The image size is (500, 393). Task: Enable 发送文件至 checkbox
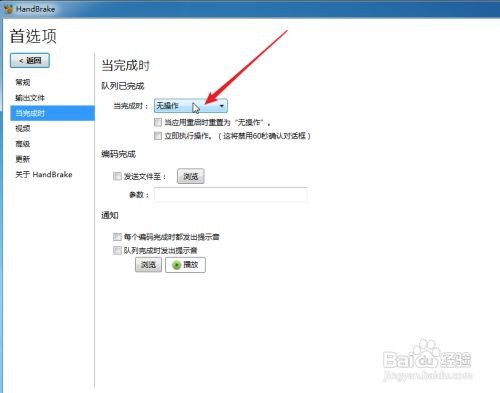coord(117,176)
